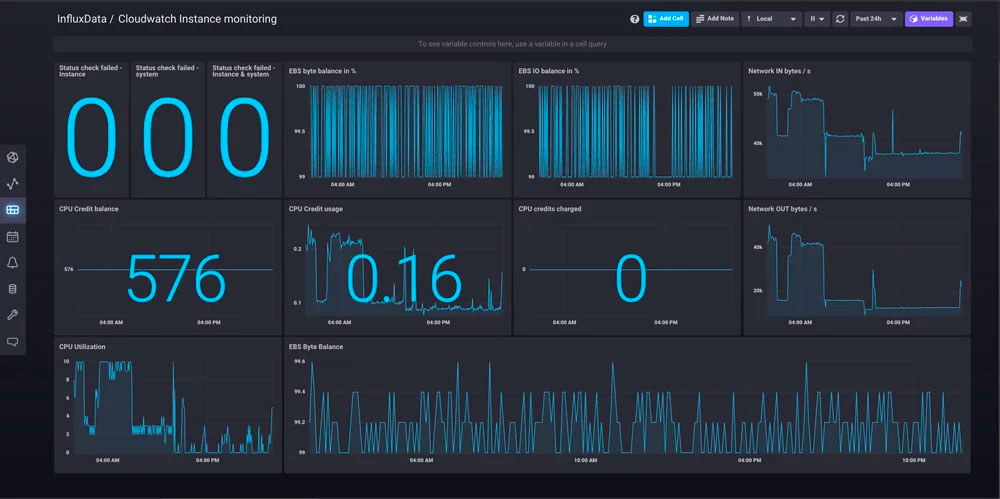Click the InfluxData breadcrumb text
The height and width of the screenshot is (499, 1000).
82,19
